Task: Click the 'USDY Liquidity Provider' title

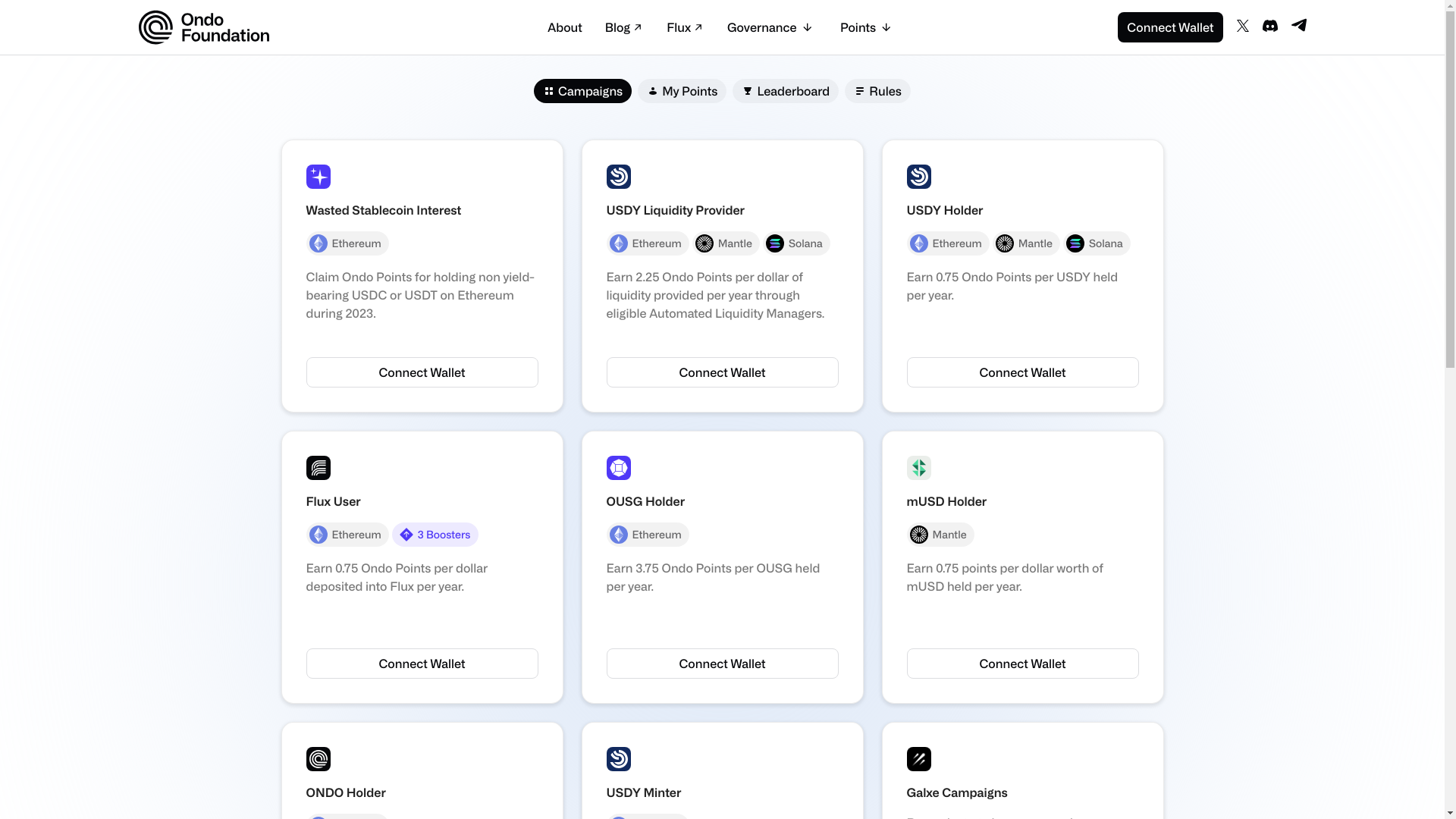Action: [x=676, y=210]
